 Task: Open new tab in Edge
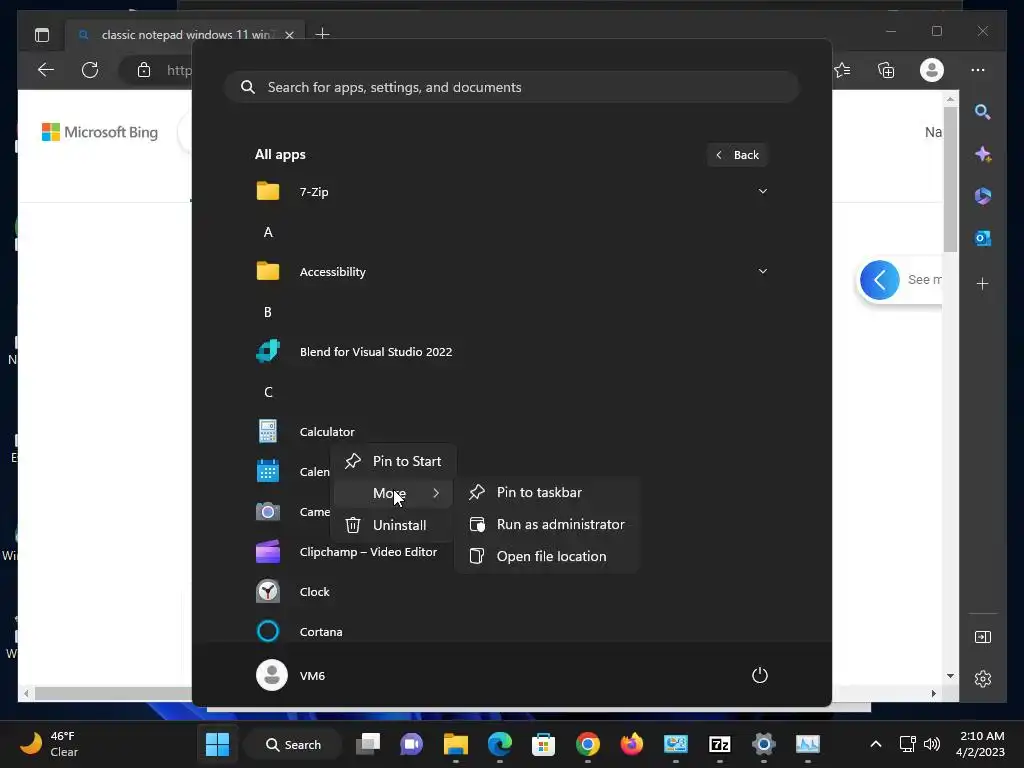pyautogui.click(x=323, y=34)
